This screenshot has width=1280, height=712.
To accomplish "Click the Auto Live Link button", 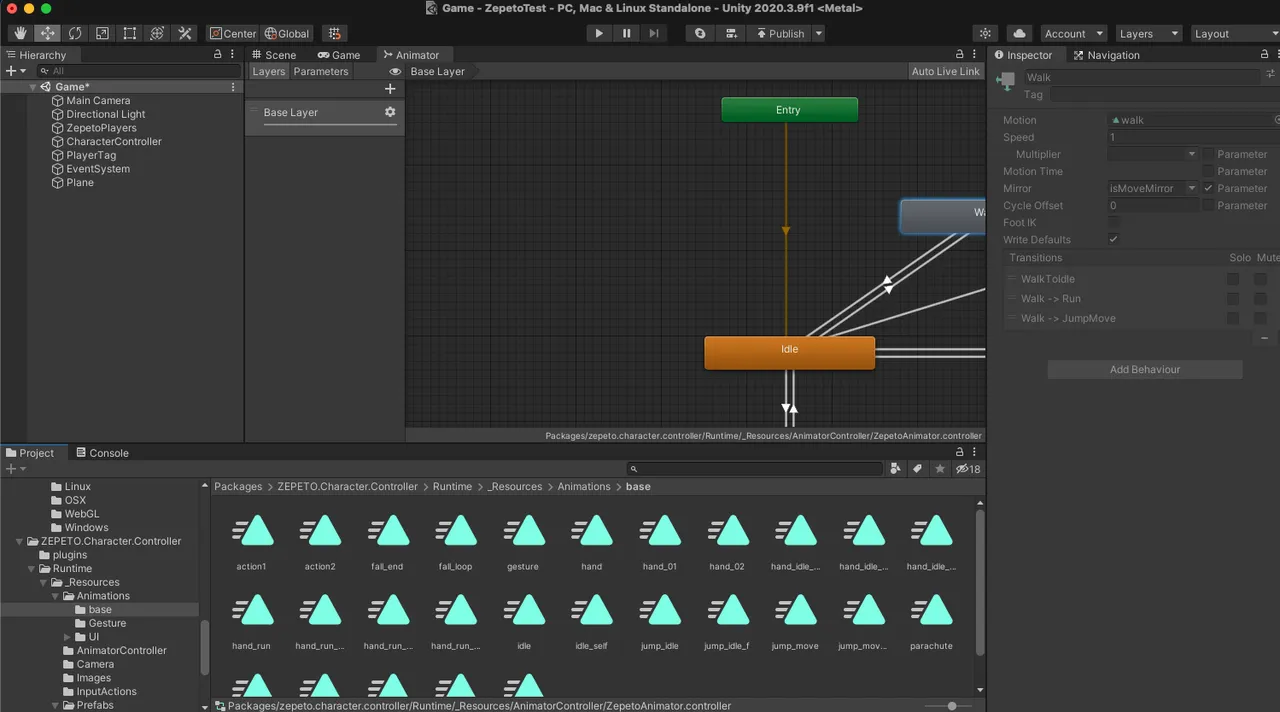I will 945,71.
